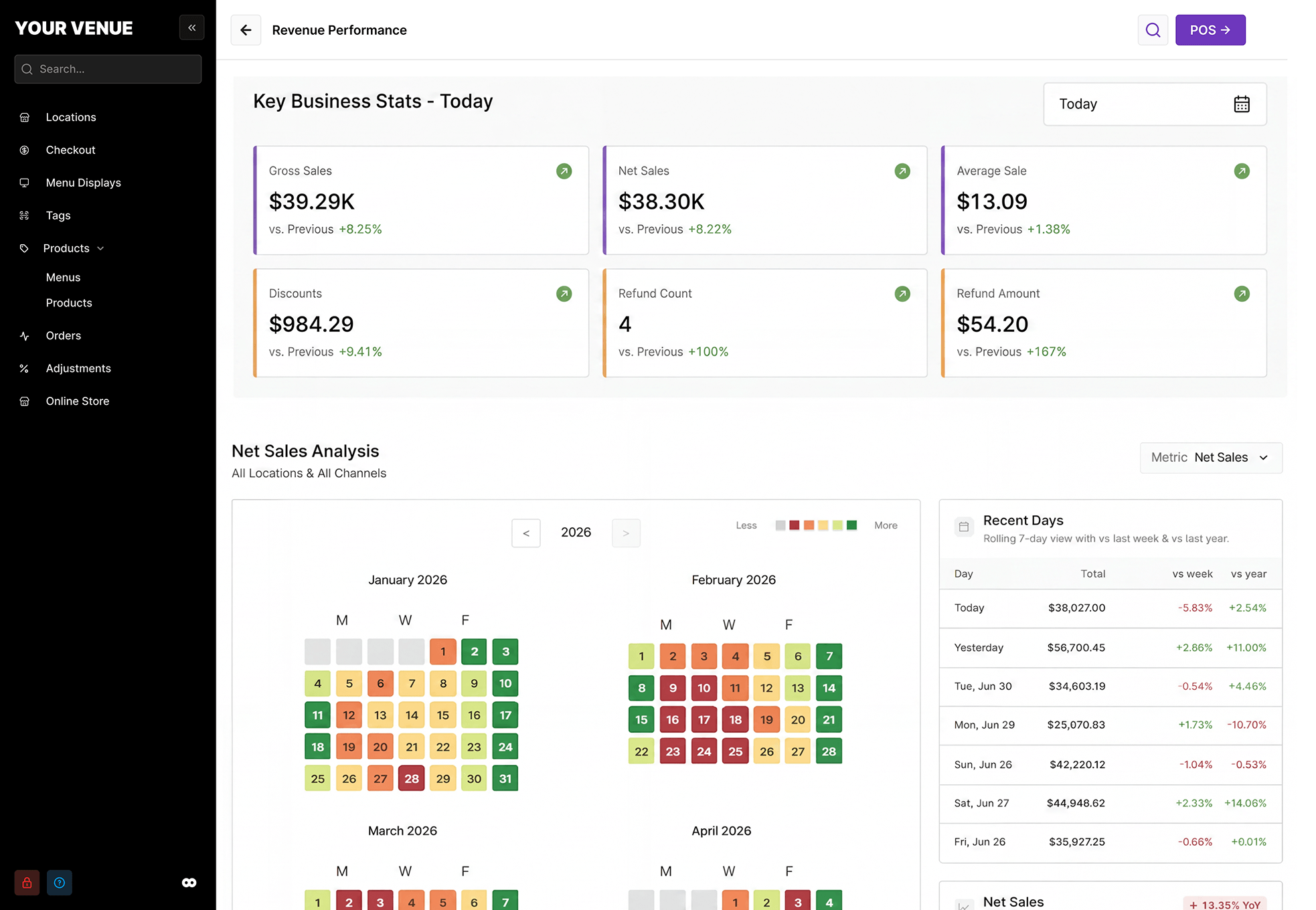Open Adjustments in the sidebar
Screen dimensions: 1316x910
[x=78, y=369]
